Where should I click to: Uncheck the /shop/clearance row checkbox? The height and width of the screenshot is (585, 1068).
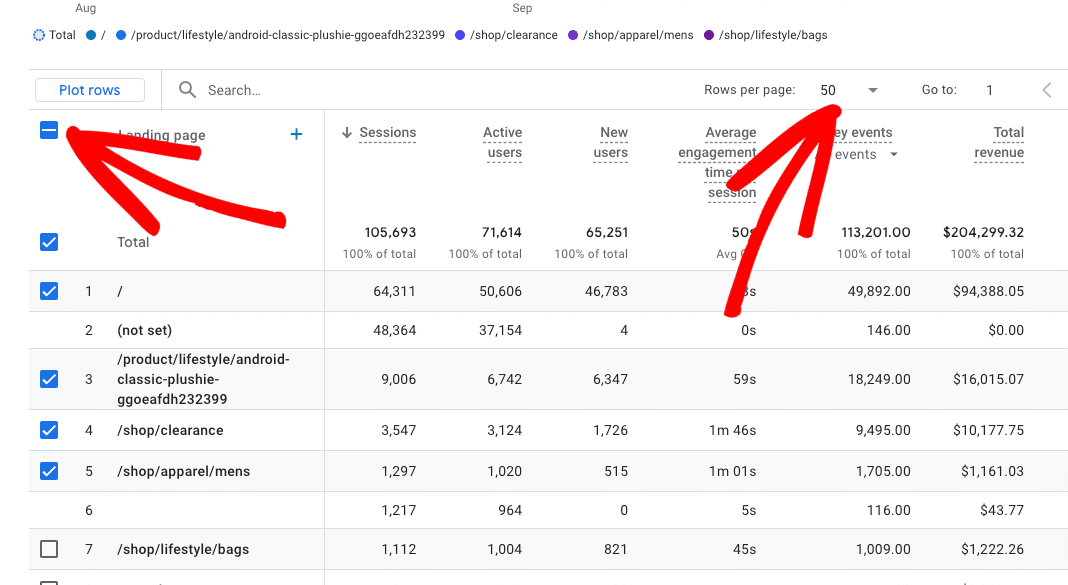point(49,430)
